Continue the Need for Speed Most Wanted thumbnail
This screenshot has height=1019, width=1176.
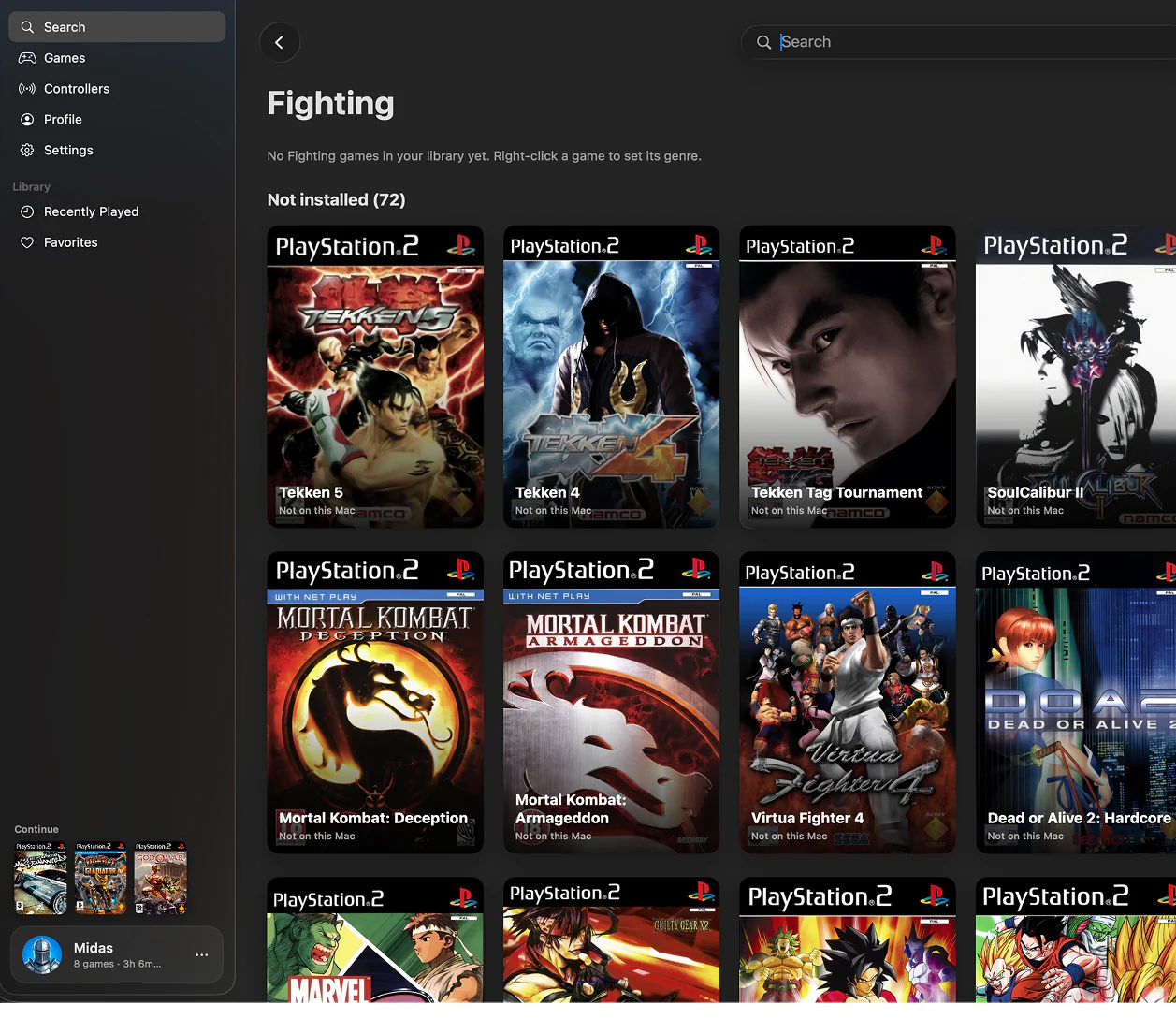40,878
